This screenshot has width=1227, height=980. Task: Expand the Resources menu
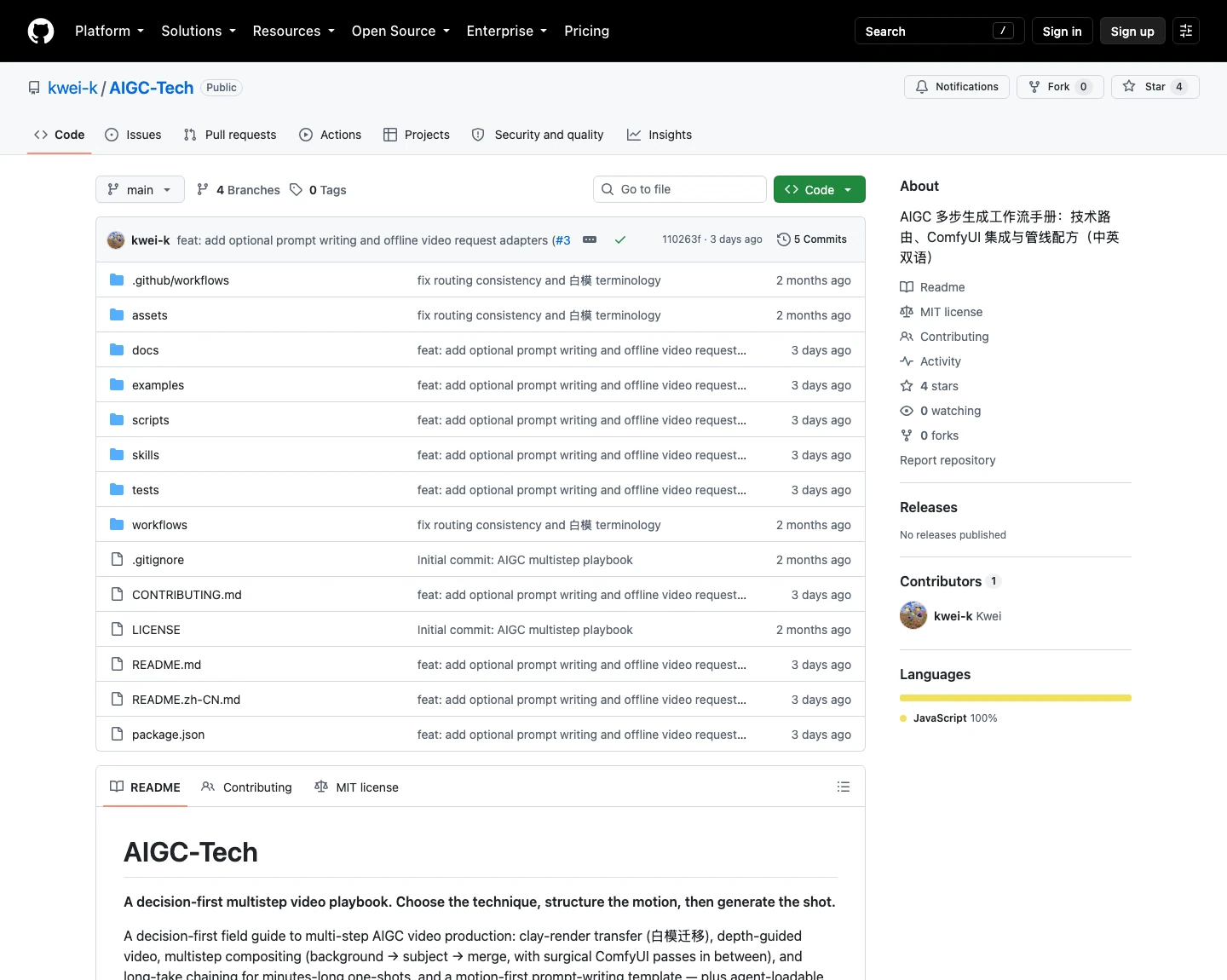point(294,31)
